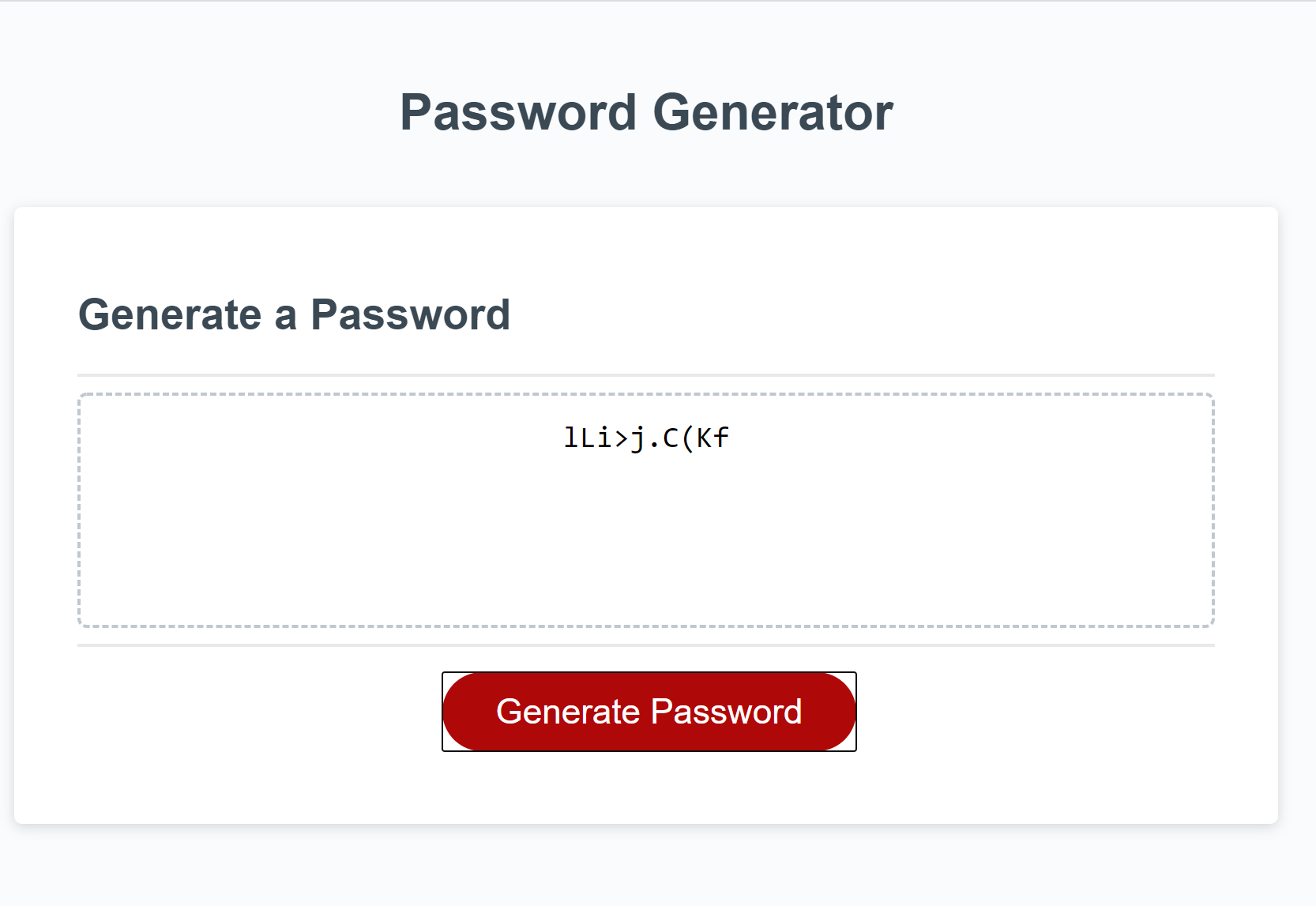Screen dimensions: 1316x906
Task: Select the characters 1Li in the password
Action: coord(586,438)
